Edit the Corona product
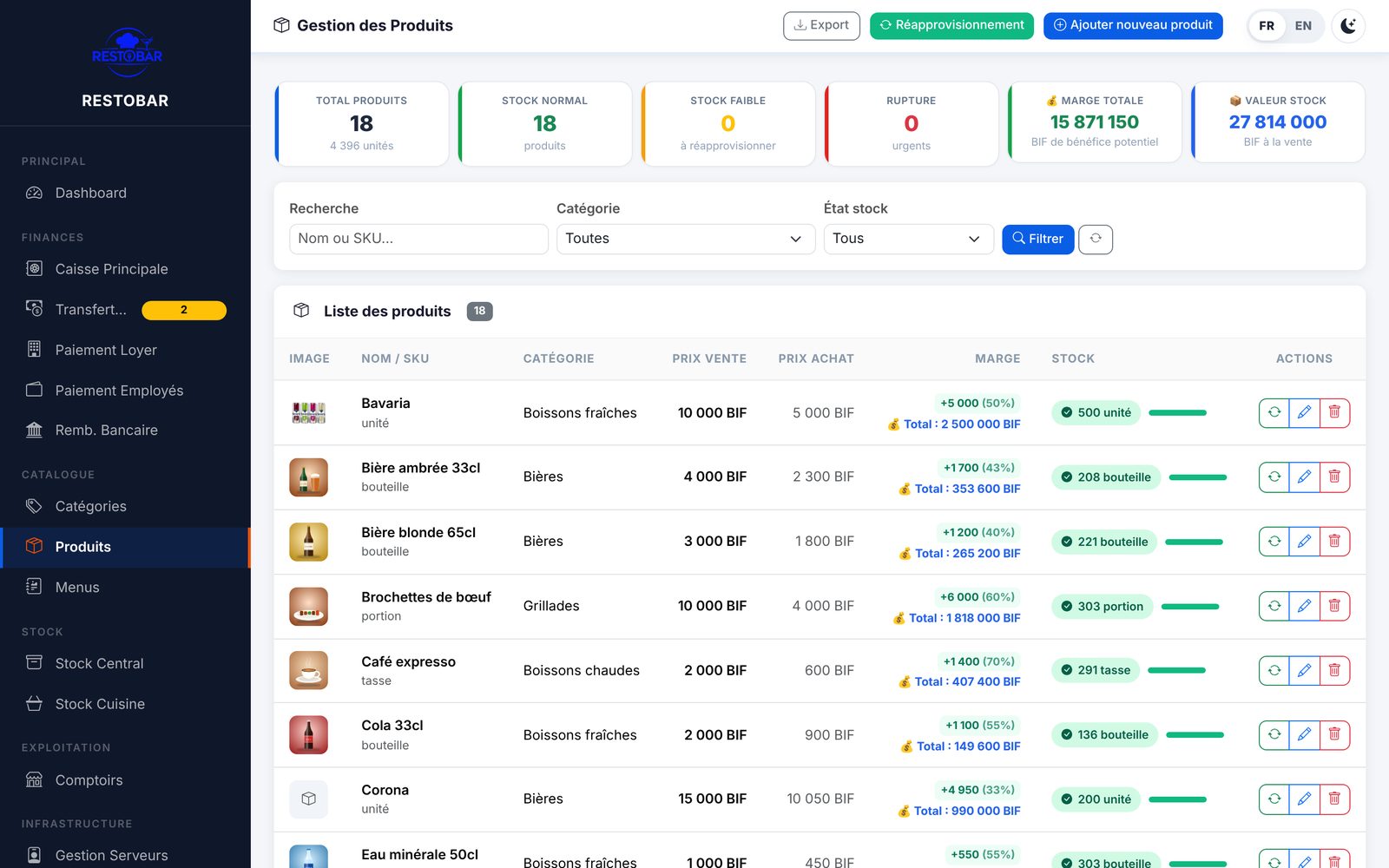The image size is (1389, 868). coord(1304,799)
